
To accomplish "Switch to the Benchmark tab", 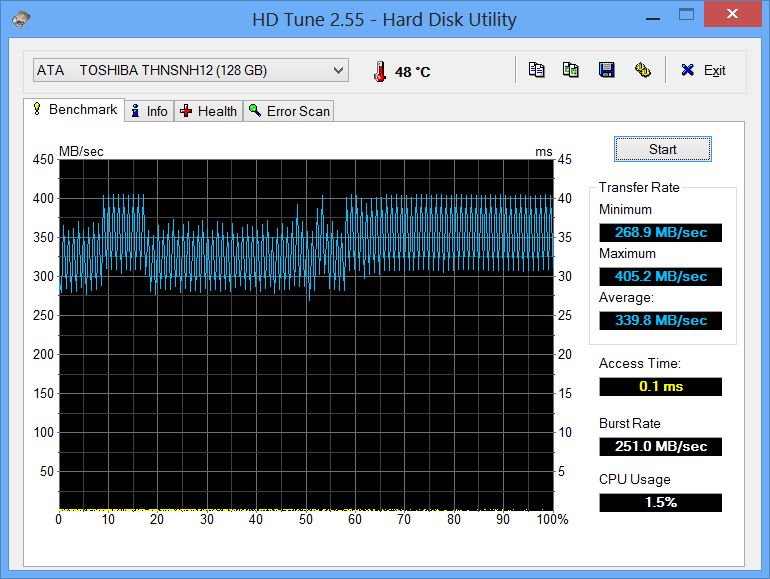I will coord(74,109).
